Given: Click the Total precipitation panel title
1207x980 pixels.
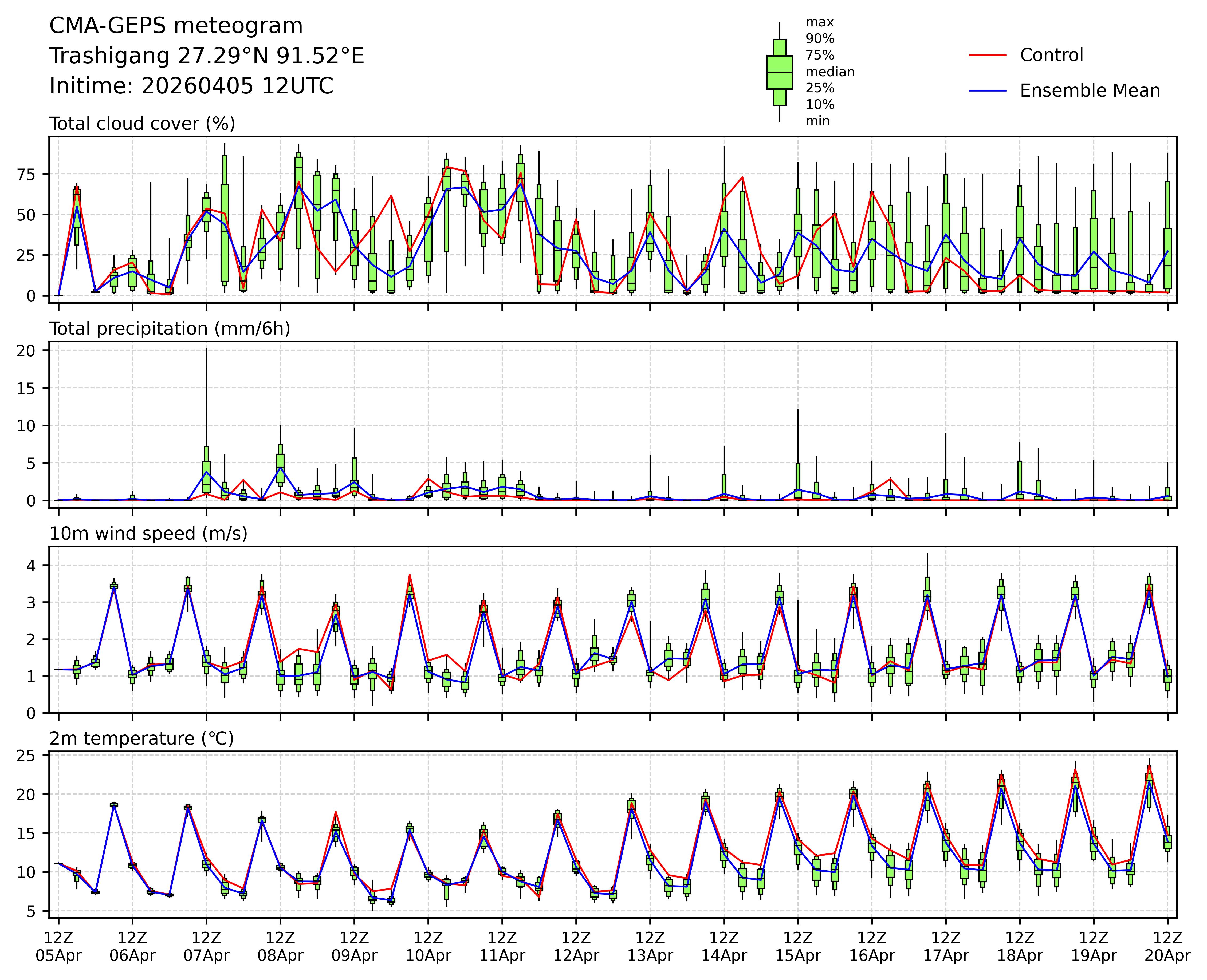Looking at the screenshot, I should [170, 329].
